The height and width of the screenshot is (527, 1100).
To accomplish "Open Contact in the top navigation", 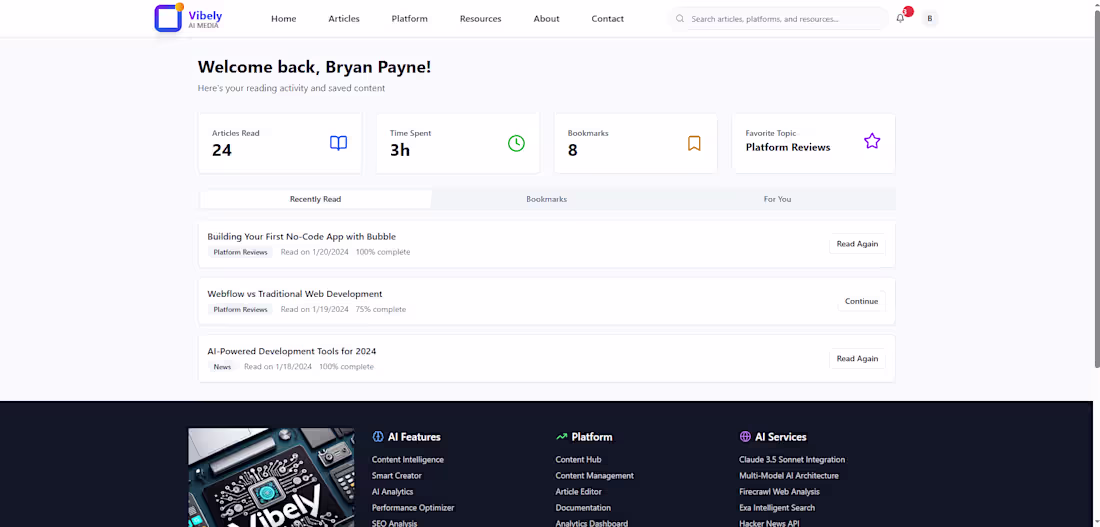I will (x=608, y=19).
